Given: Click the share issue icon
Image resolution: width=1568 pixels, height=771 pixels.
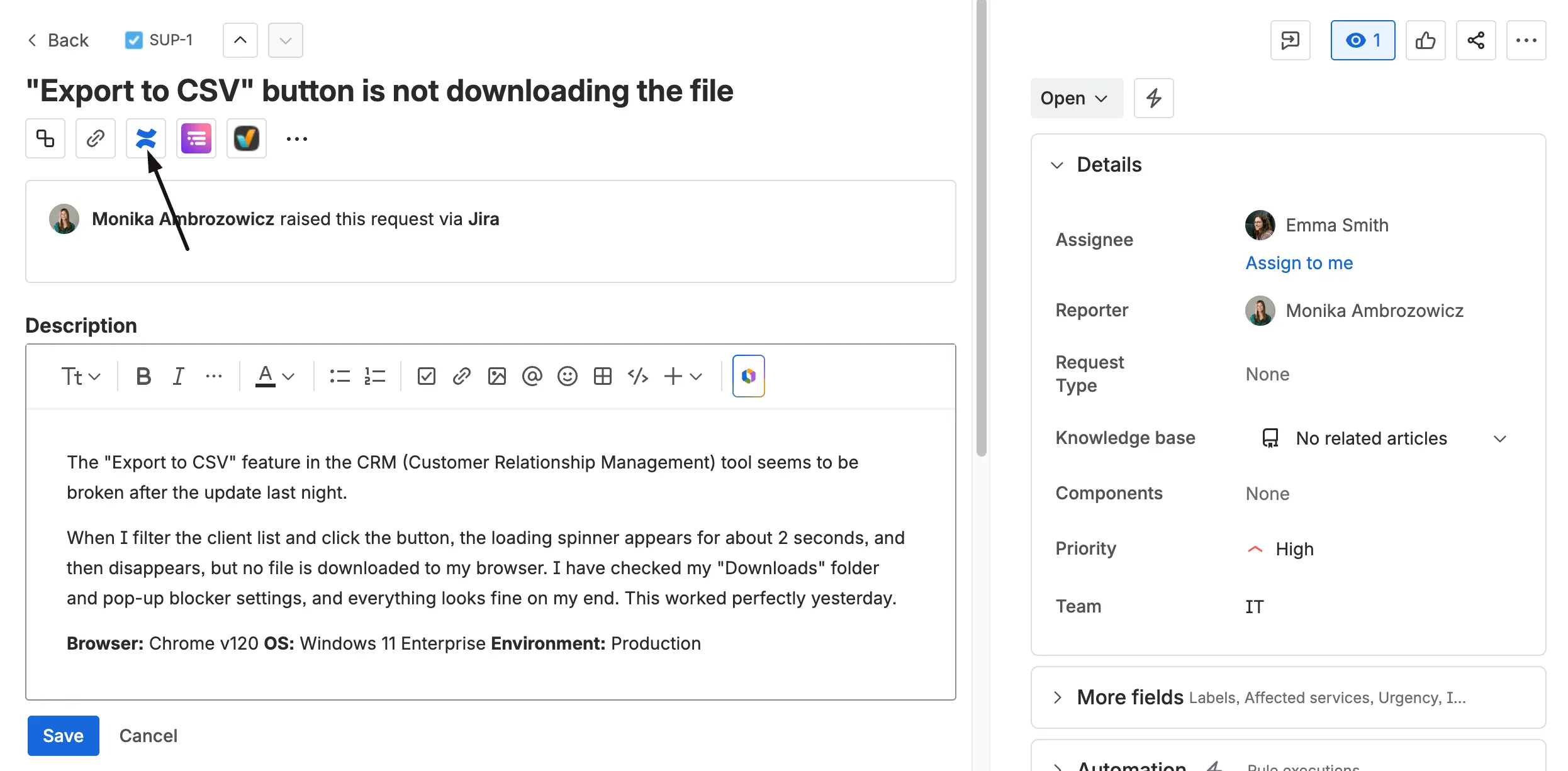Looking at the screenshot, I should click(1476, 40).
